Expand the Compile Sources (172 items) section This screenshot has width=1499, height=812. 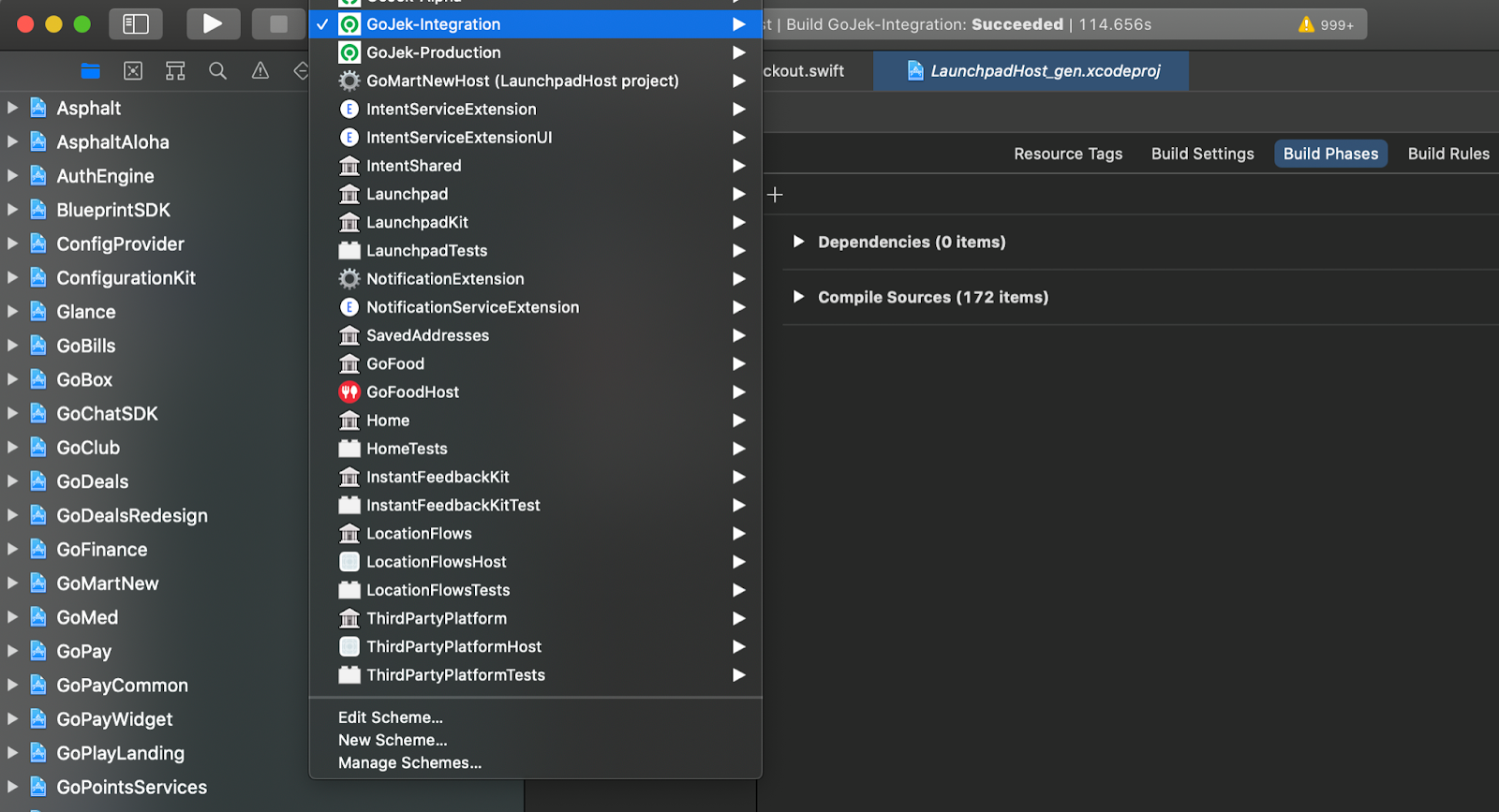coord(799,297)
